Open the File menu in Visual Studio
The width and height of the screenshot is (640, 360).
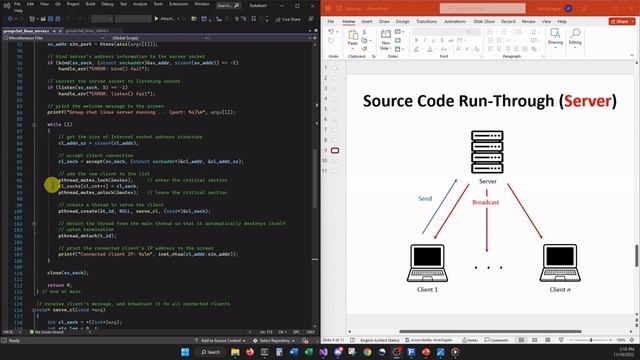(17, 4)
